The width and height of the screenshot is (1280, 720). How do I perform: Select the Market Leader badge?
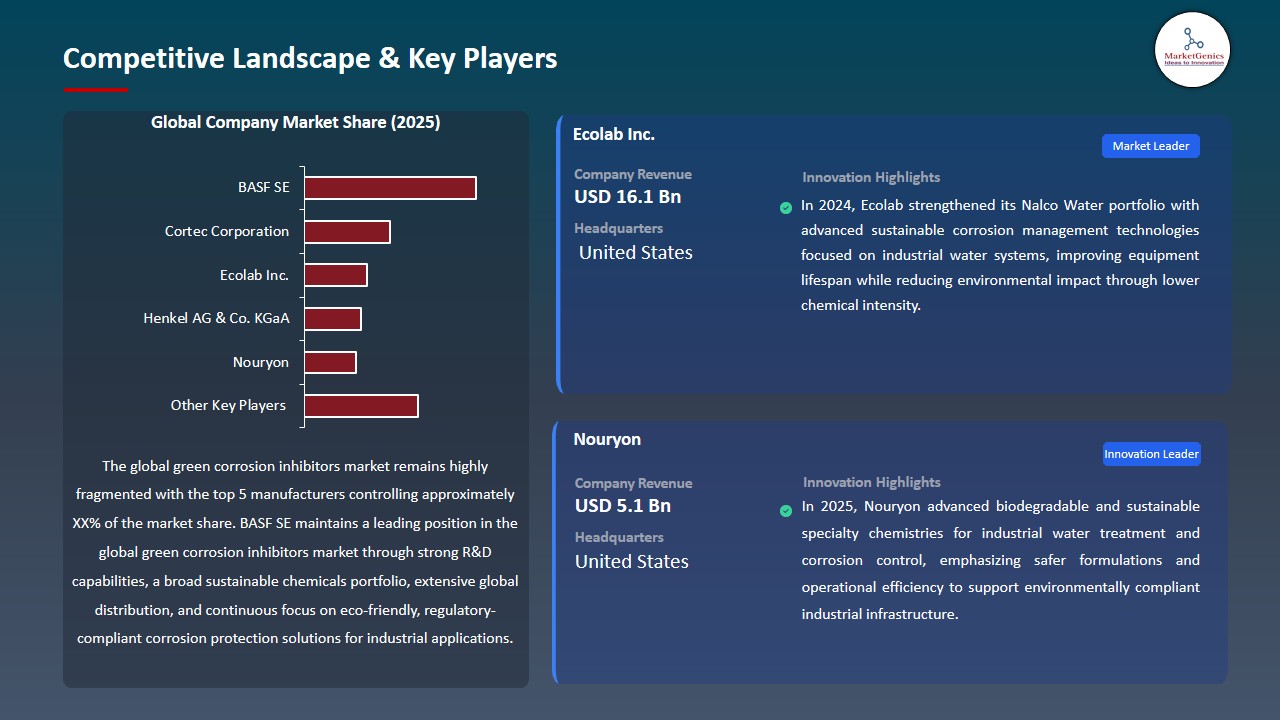[1151, 146]
